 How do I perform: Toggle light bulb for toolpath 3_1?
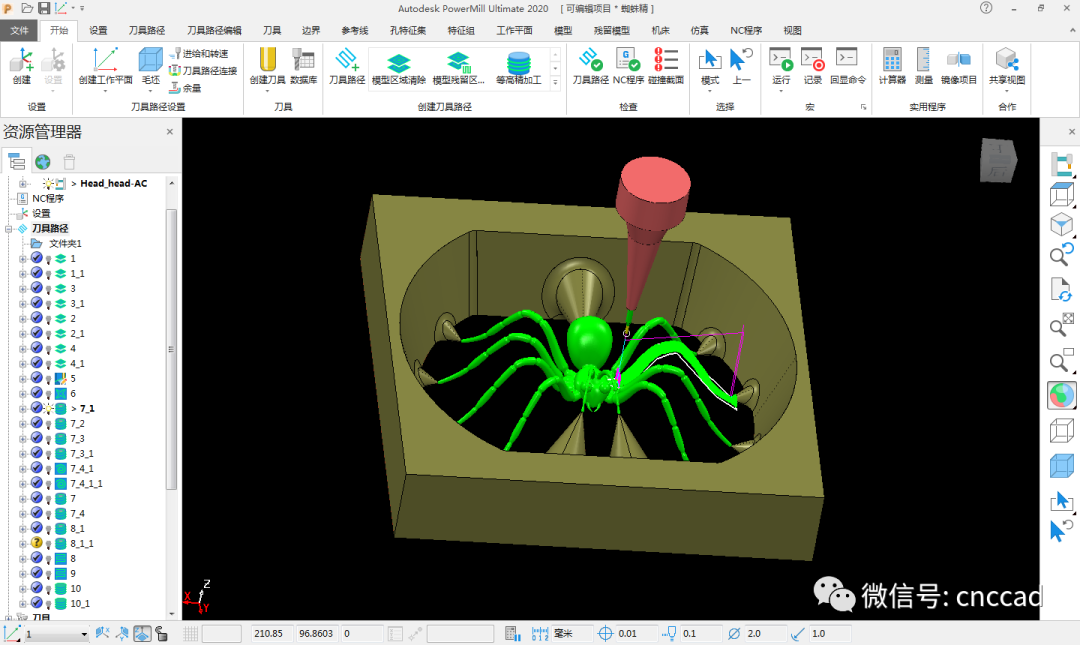[x=48, y=303]
